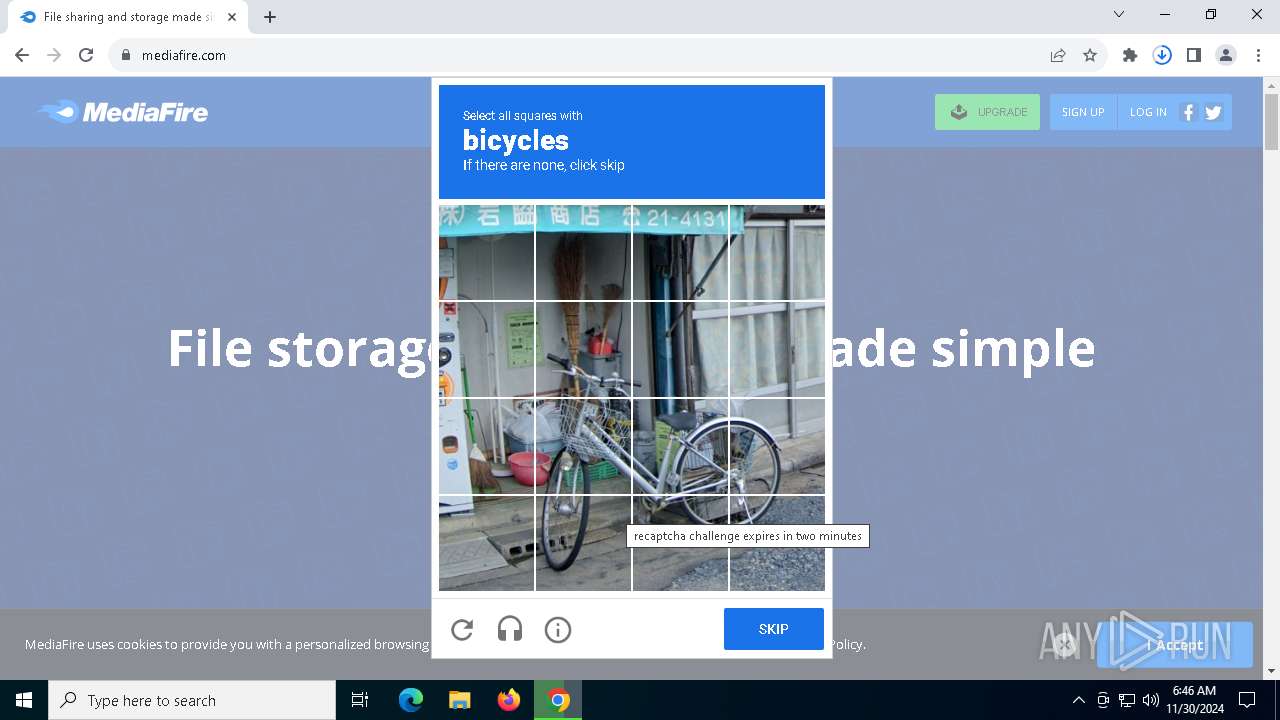1280x720 pixels.
Task: Share this page icon
Action: pyautogui.click(x=1058, y=55)
